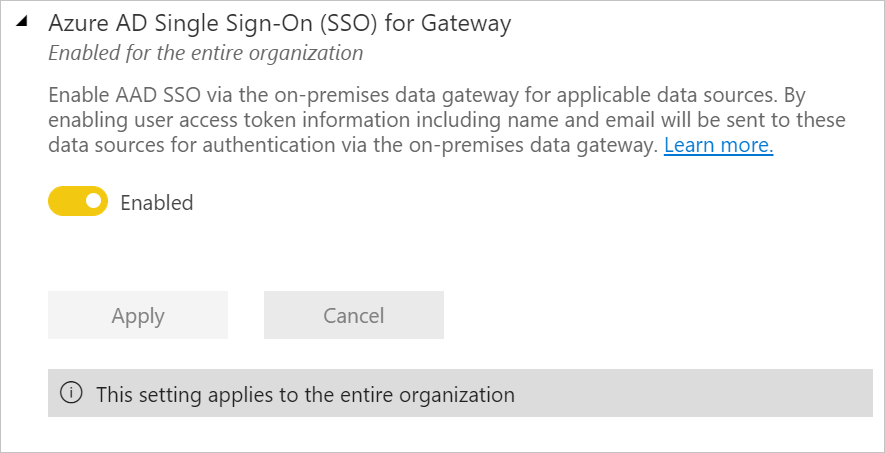The height and width of the screenshot is (453, 885).
Task: Click the white knob of the toggle
Action: 93,202
